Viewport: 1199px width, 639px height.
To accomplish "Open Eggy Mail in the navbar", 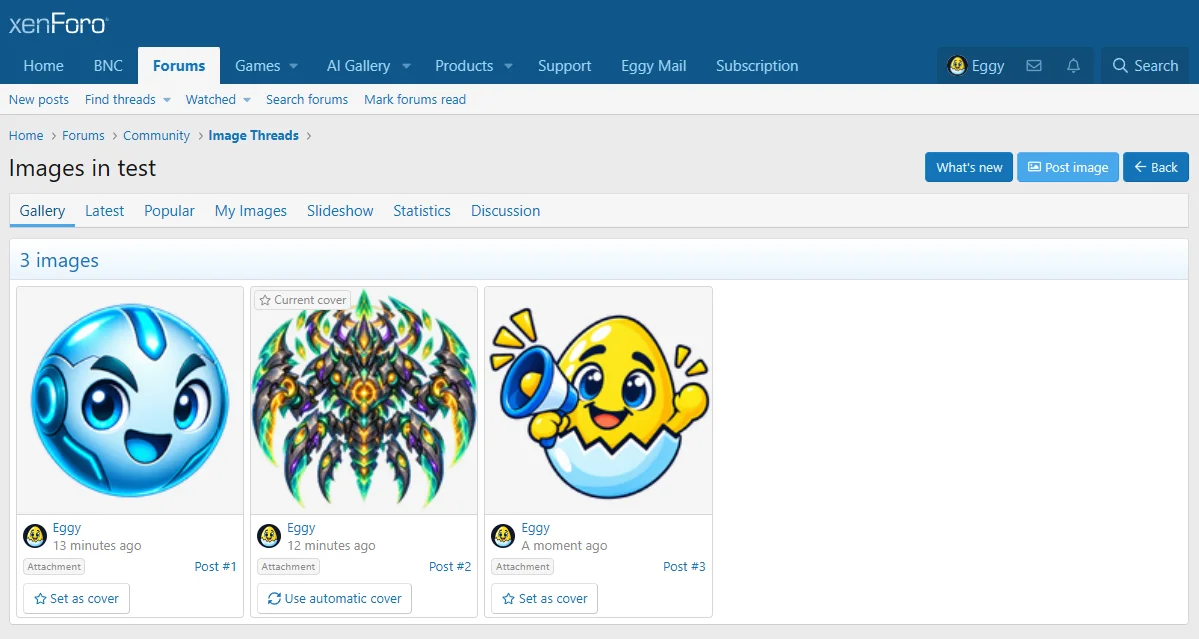I will tap(654, 66).
